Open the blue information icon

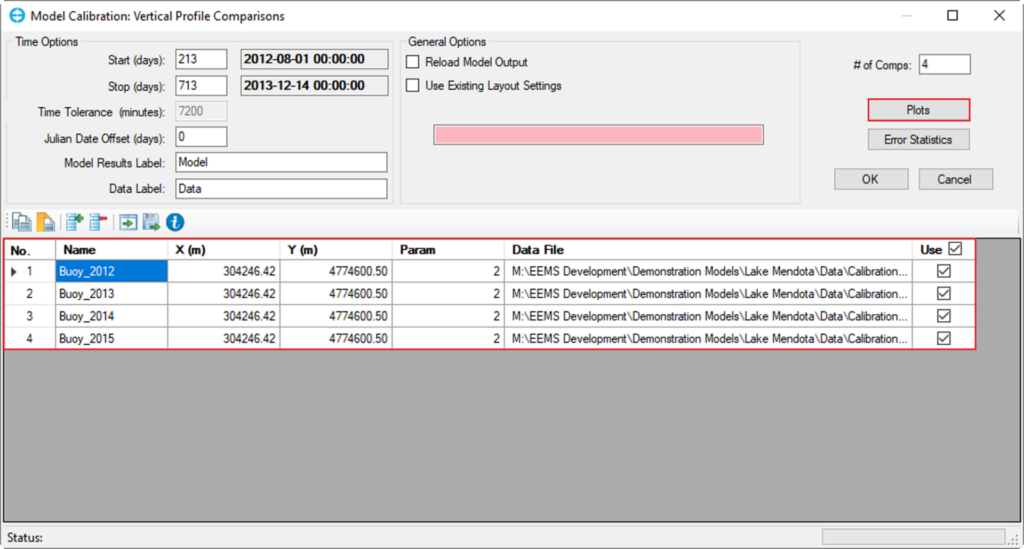(x=175, y=222)
